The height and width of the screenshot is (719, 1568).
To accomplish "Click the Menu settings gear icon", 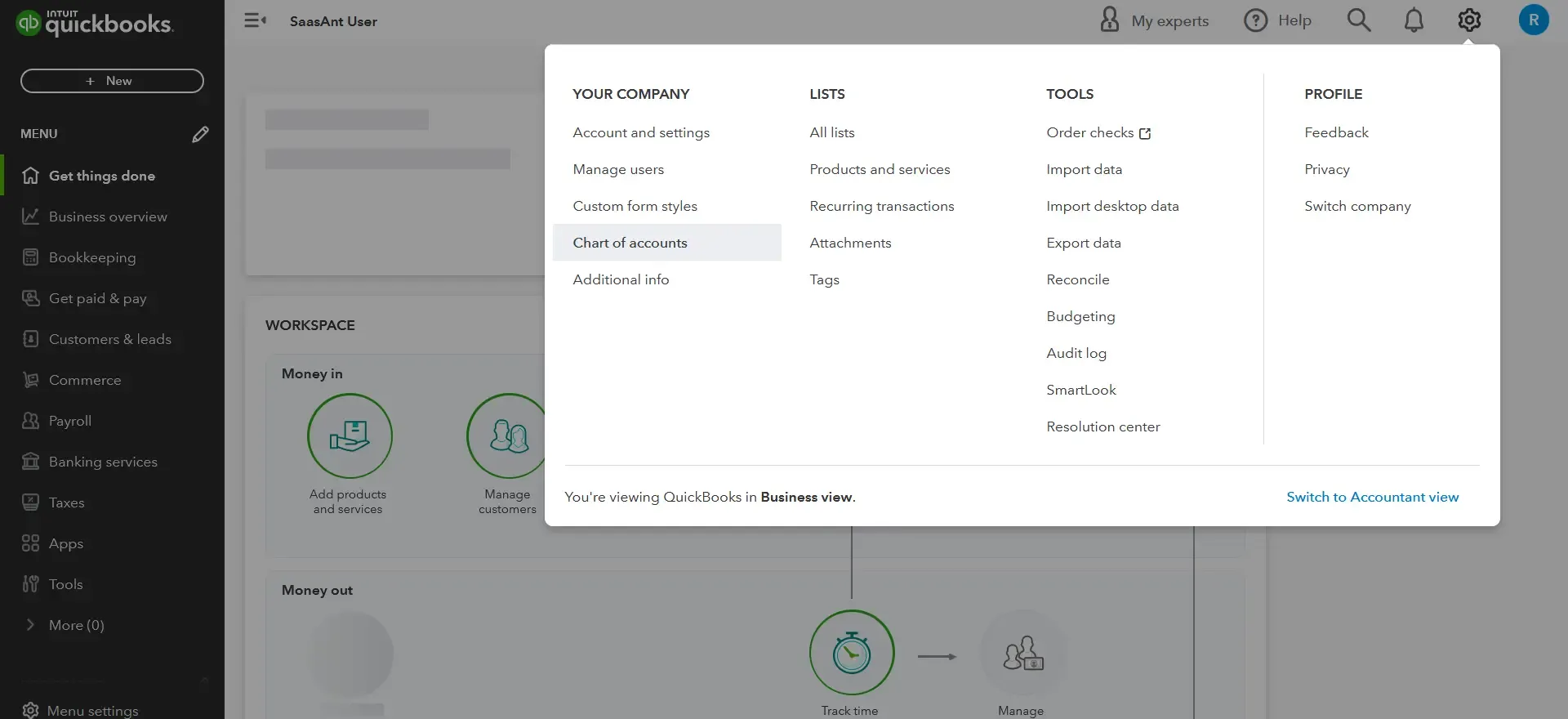I will (x=30, y=711).
